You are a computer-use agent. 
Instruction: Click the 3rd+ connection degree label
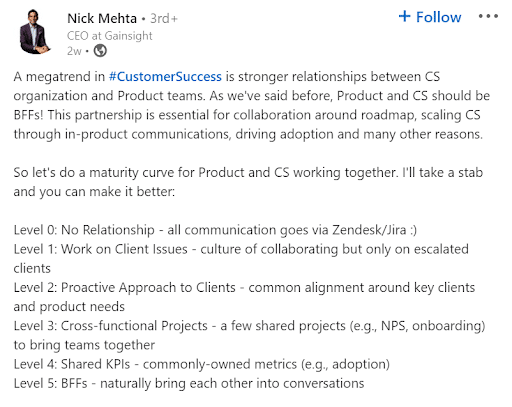164,18
